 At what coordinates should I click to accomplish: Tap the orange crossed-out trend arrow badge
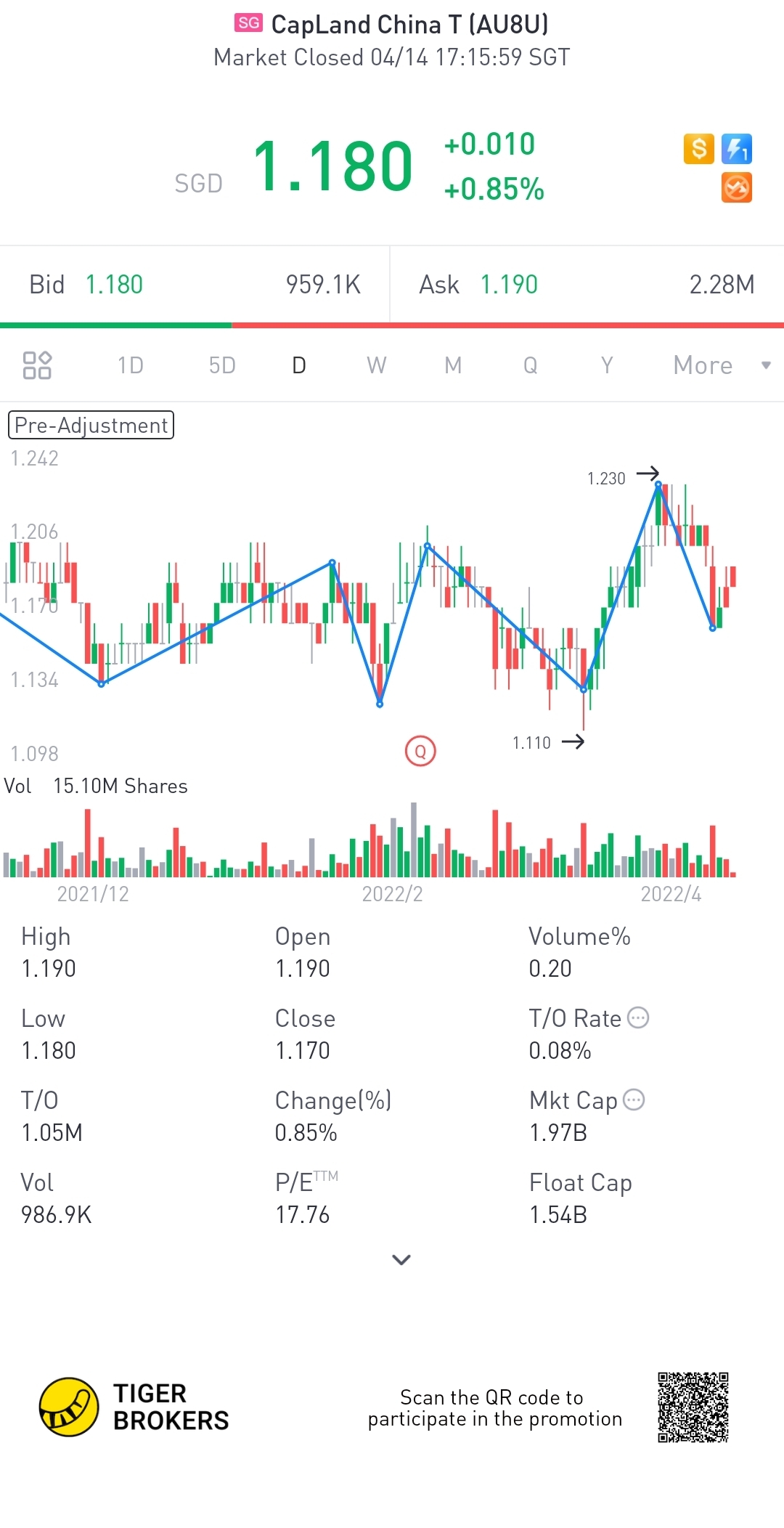(x=737, y=188)
